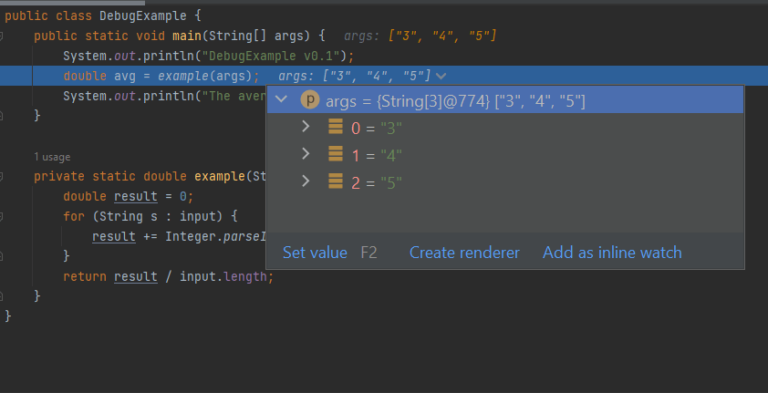Click the fold marker beside the main method
The width and height of the screenshot is (768, 393).
pos(1,36)
